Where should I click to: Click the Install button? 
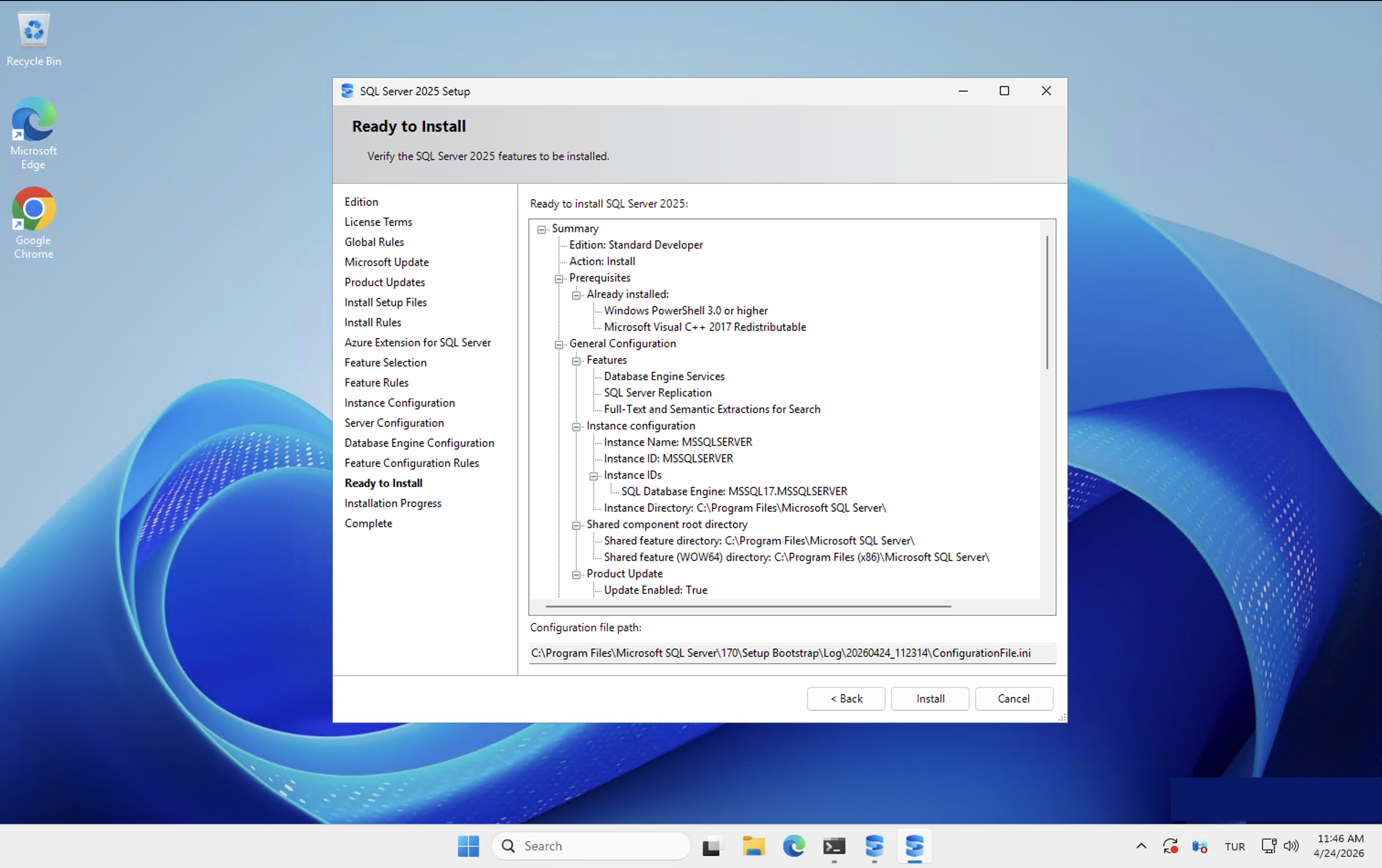click(x=930, y=699)
